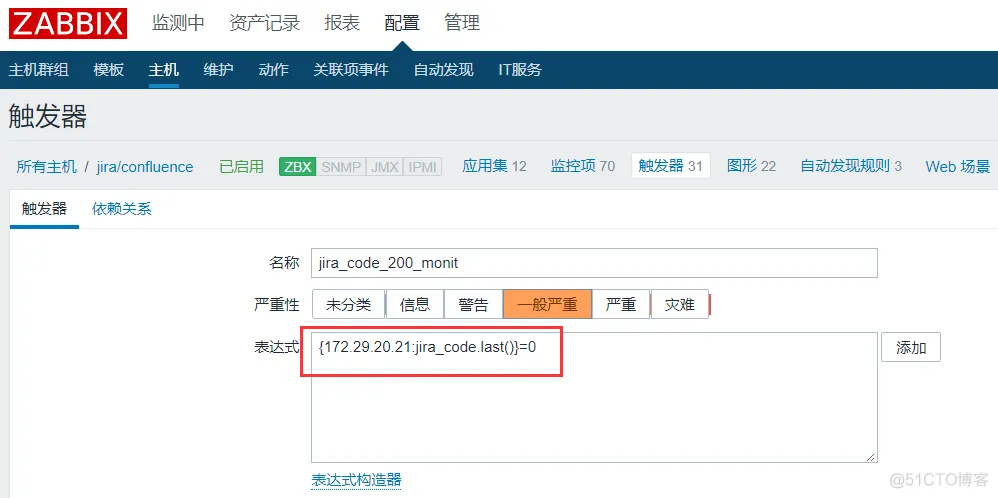
Task: Open the 资产记录 top menu
Action: tap(265, 24)
